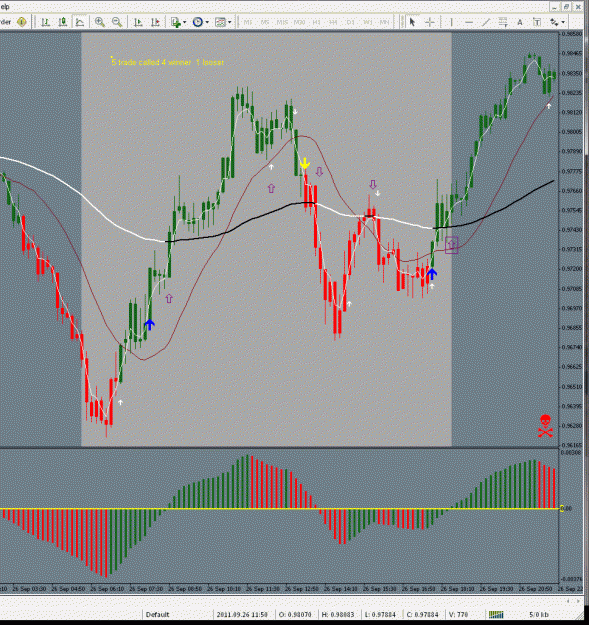Image resolution: width=589 pixels, height=625 pixels.
Task: Click the connection status bars icon
Action: coord(496,615)
